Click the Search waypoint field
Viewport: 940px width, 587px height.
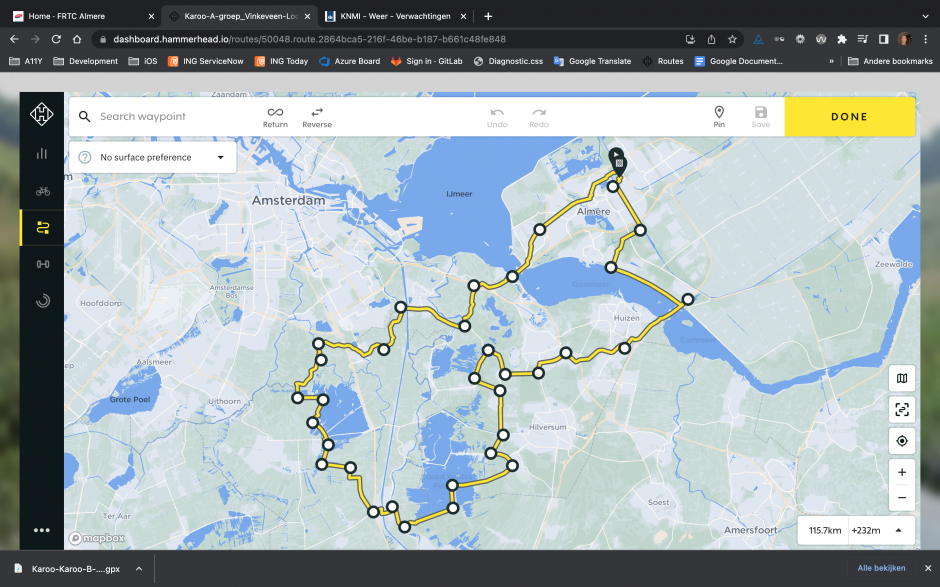170,116
